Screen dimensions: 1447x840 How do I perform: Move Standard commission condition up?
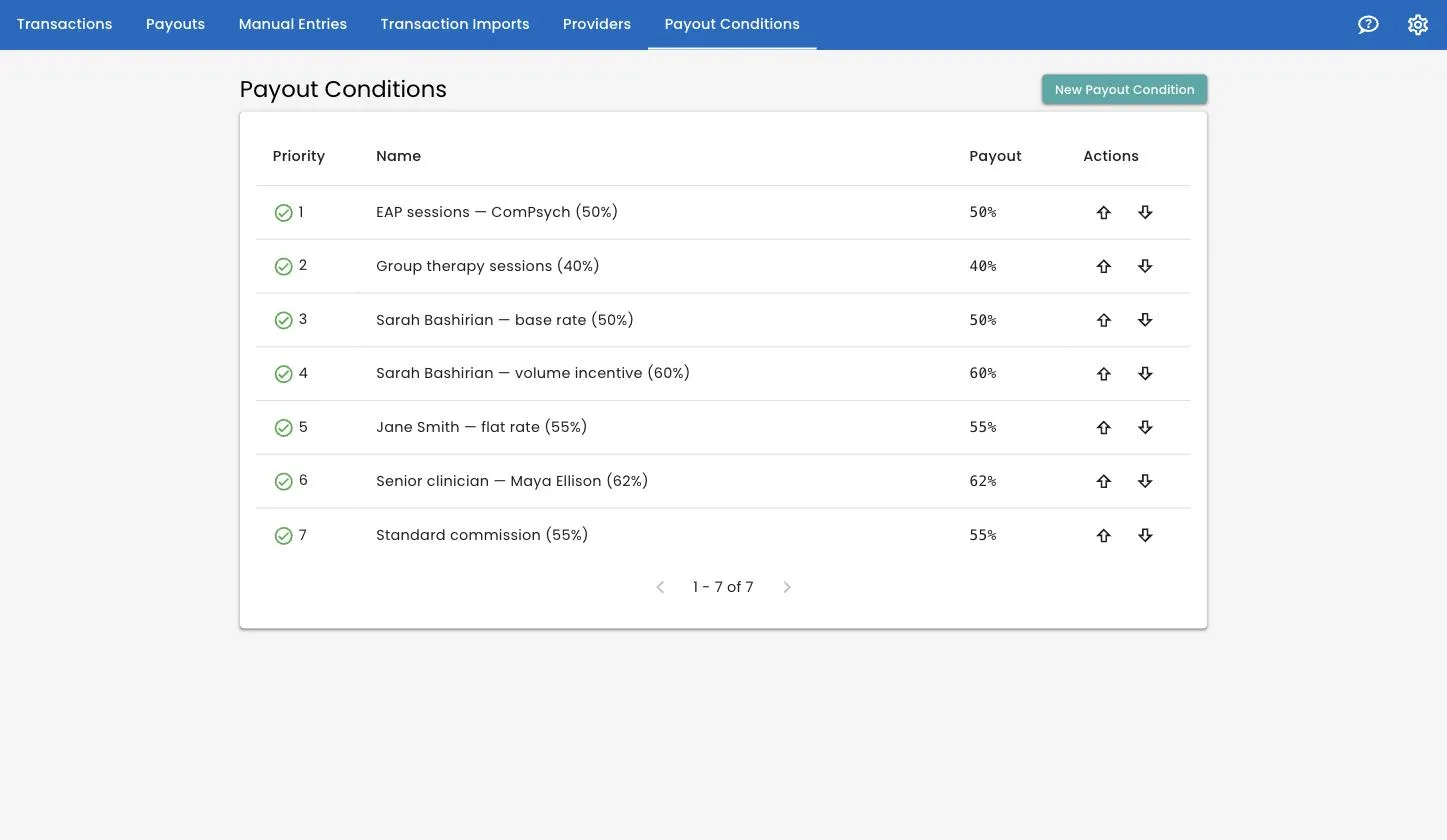click(x=1103, y=535)
